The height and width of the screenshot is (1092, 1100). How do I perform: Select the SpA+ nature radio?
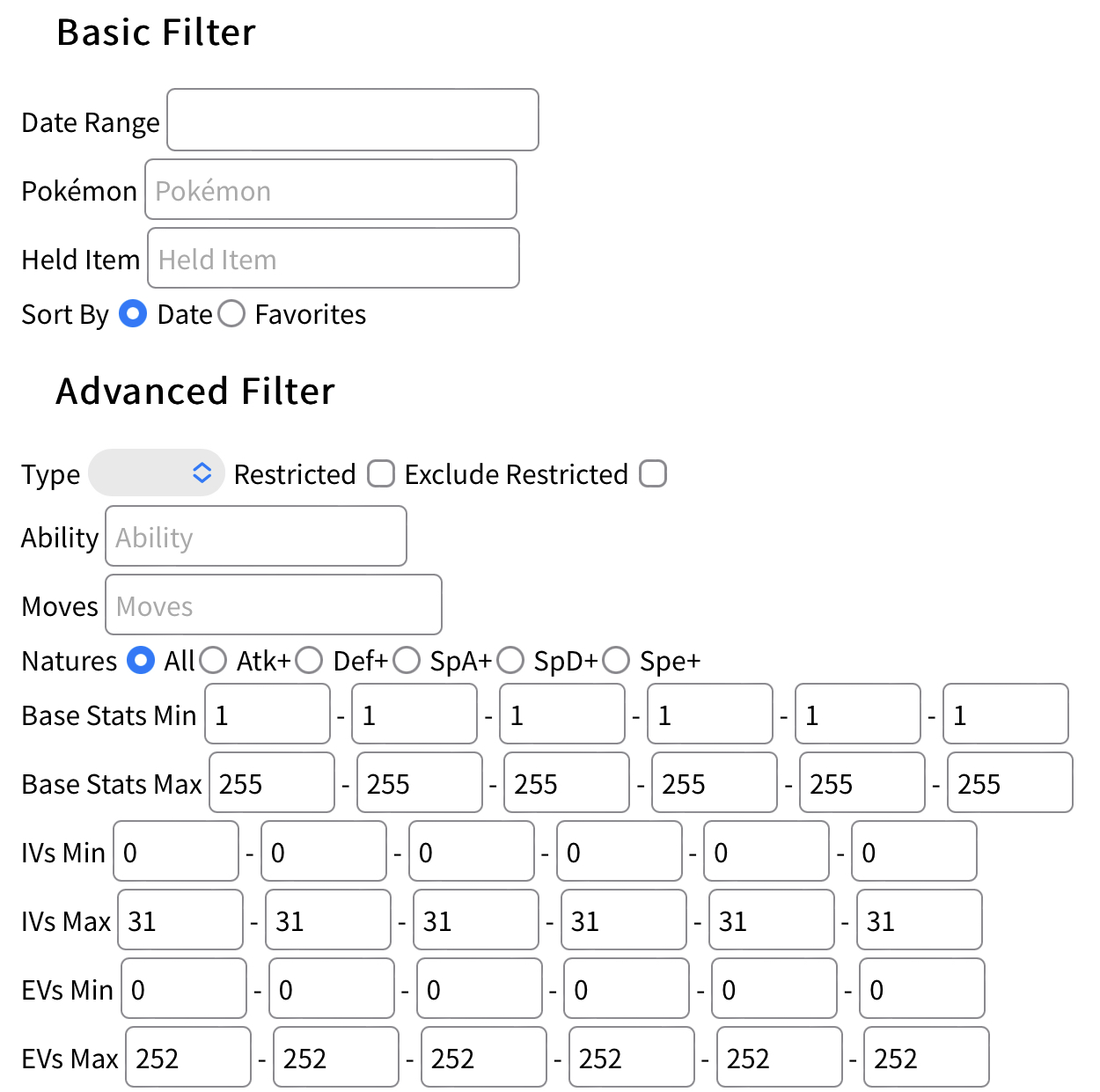tap(407, 660)
